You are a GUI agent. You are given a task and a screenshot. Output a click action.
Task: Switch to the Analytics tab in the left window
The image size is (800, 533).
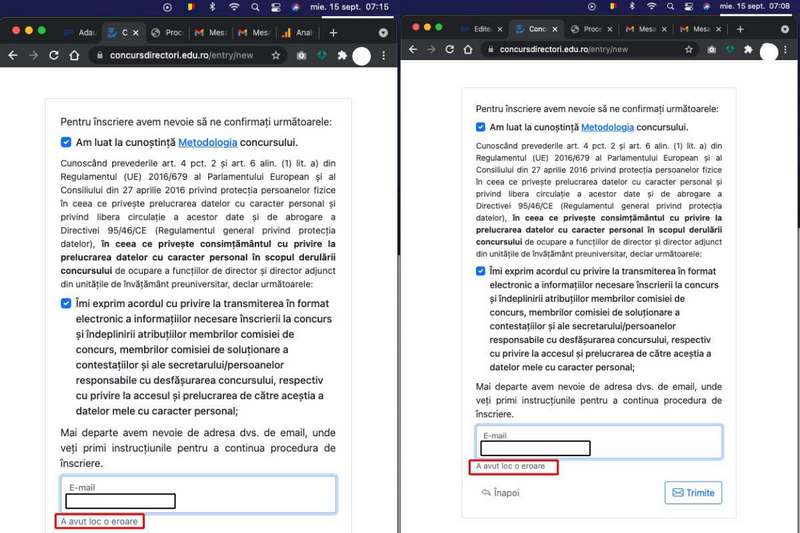[298, 32]
